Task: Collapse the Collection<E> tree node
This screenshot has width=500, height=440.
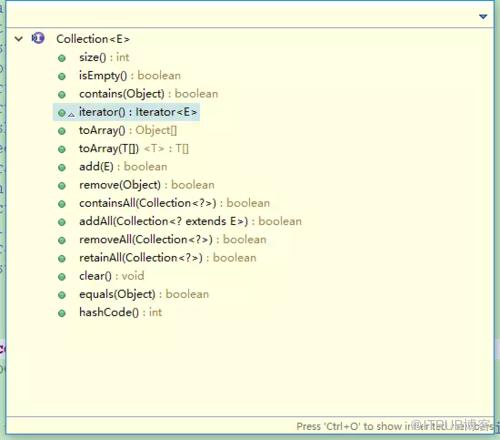Action: [x=19, y=39]
